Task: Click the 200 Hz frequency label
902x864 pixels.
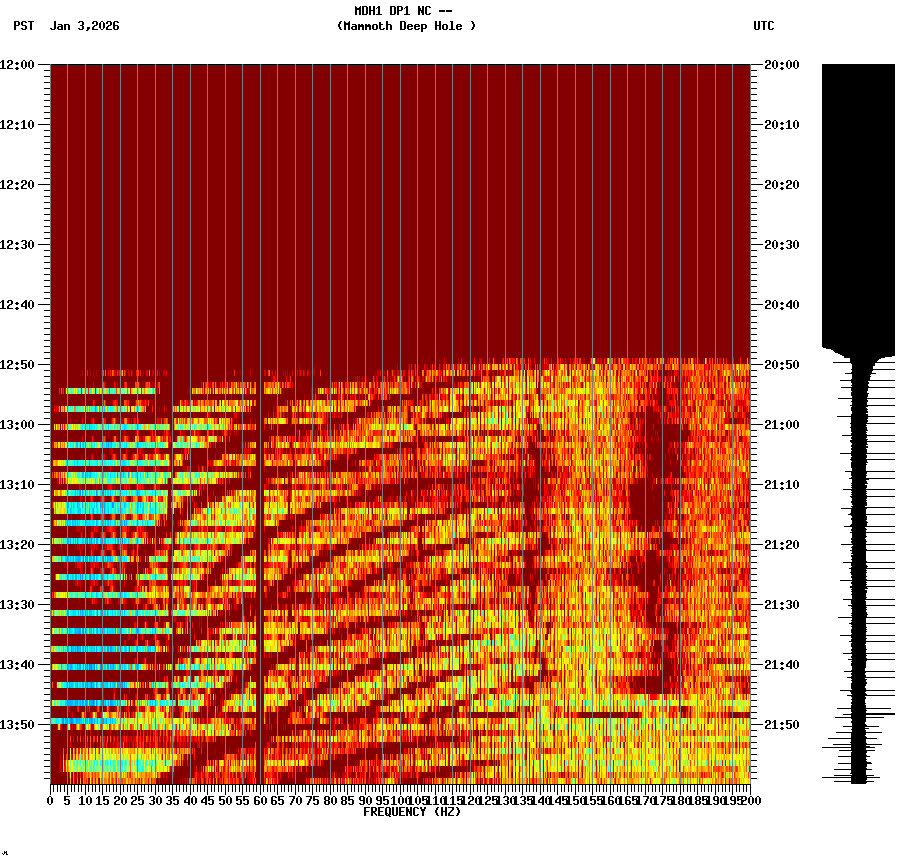Action: coord(748,800)
